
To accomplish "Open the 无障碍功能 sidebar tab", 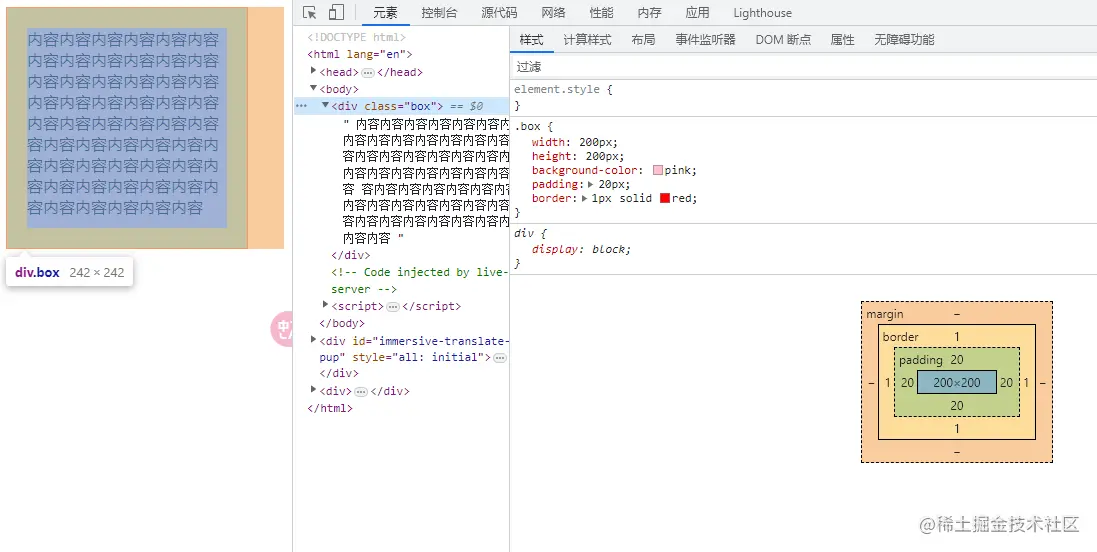I will tap(905, 40).
